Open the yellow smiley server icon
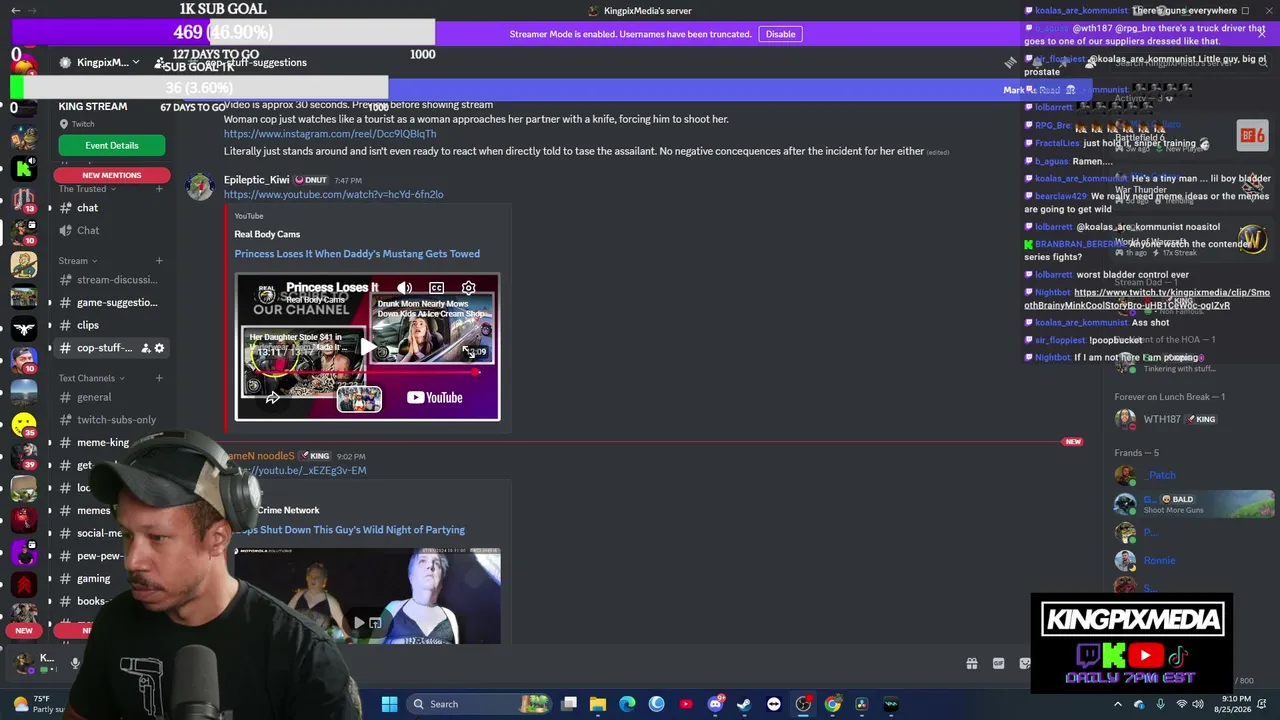Screen dimensions: 1280x720 pos(24,426)
